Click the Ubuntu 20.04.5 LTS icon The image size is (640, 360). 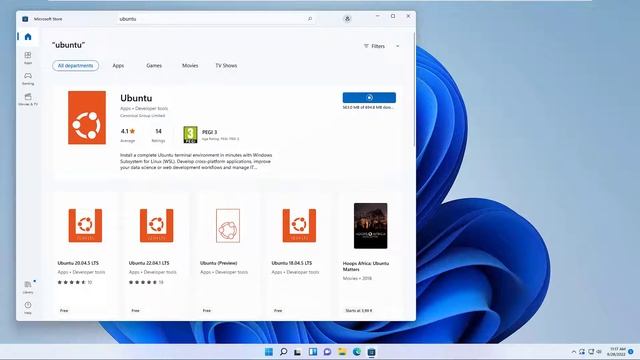coord(85,225)
